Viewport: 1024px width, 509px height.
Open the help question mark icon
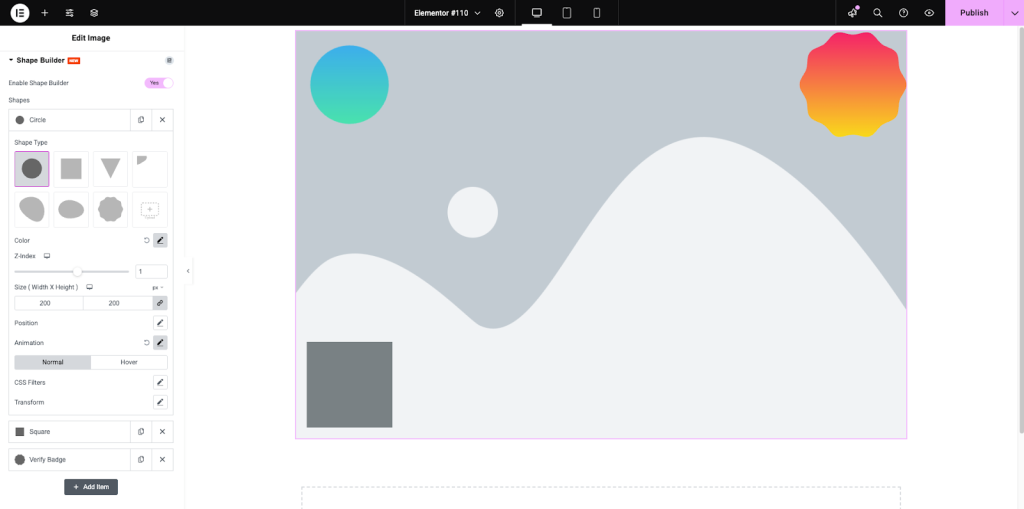(x=903, y=13)
